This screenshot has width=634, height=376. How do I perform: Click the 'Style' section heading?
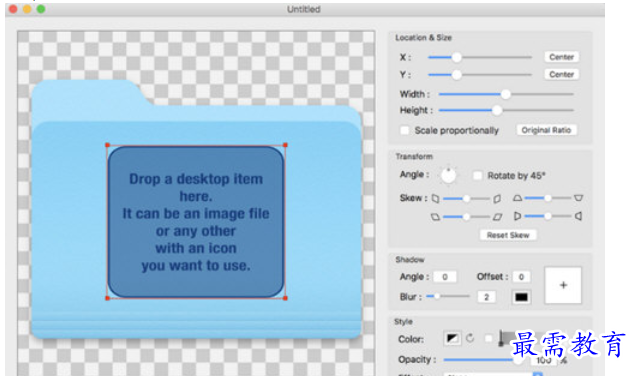pos(403,322)
